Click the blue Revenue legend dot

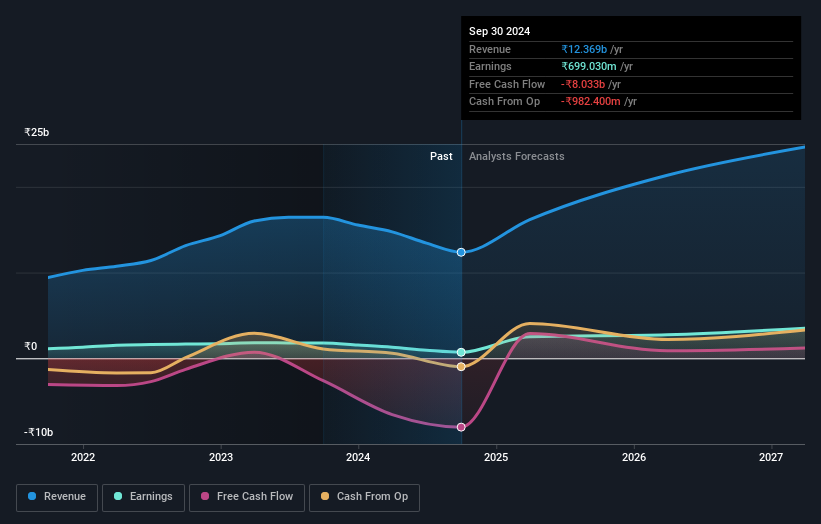click(x=32, y=496)
